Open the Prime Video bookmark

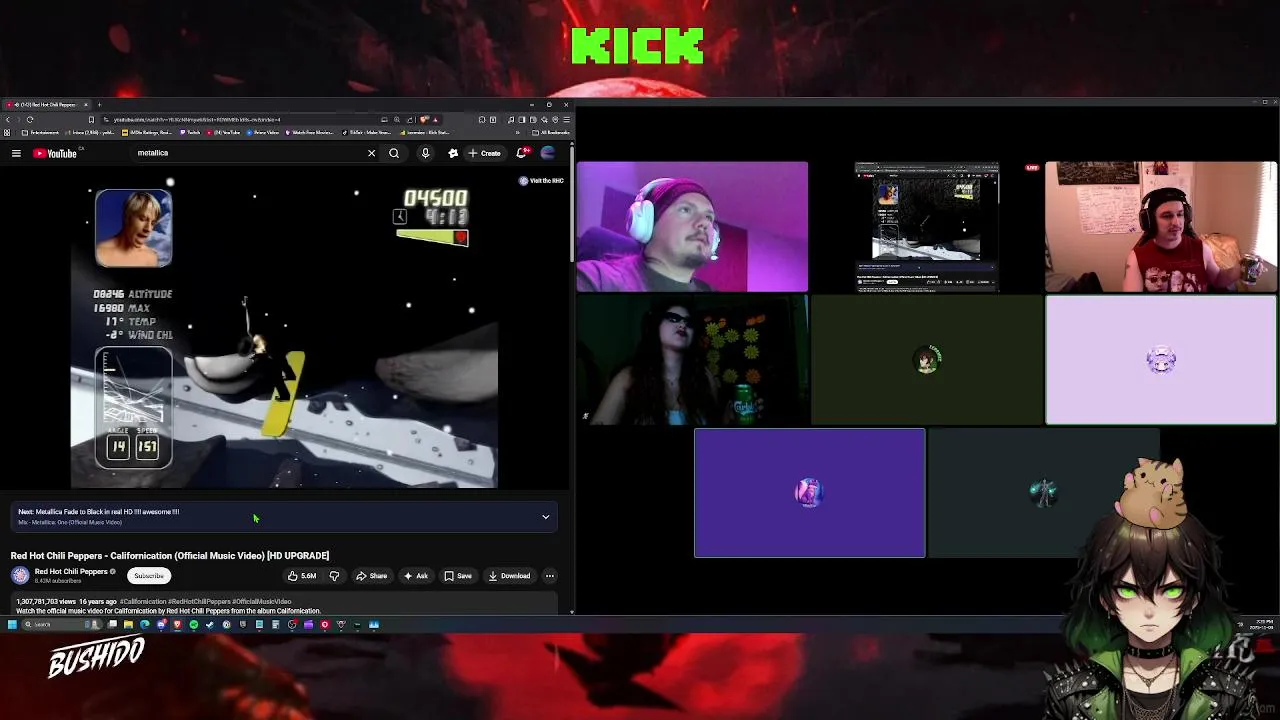(263, 132)
